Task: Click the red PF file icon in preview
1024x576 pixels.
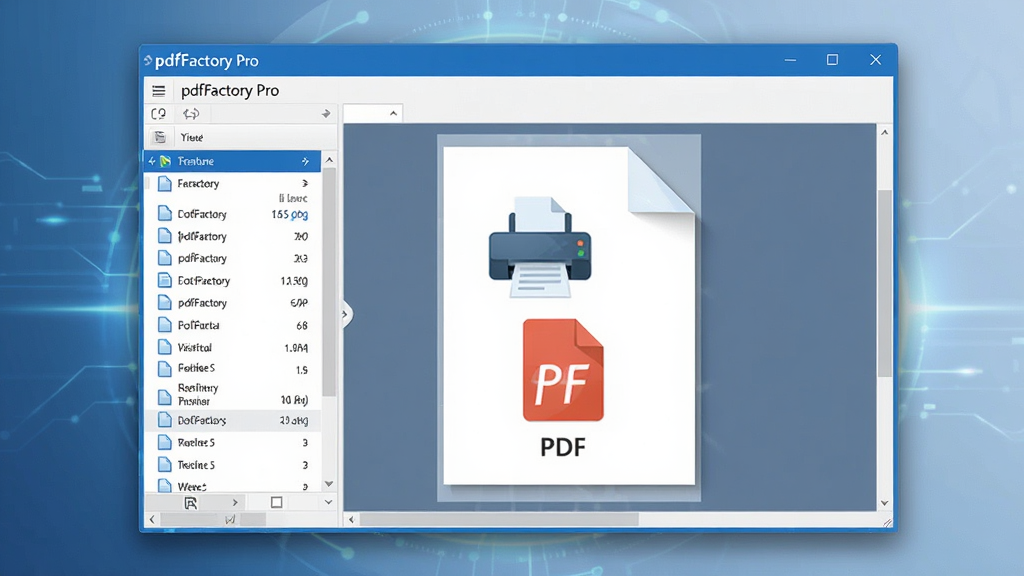Action: tap(563, 370)
